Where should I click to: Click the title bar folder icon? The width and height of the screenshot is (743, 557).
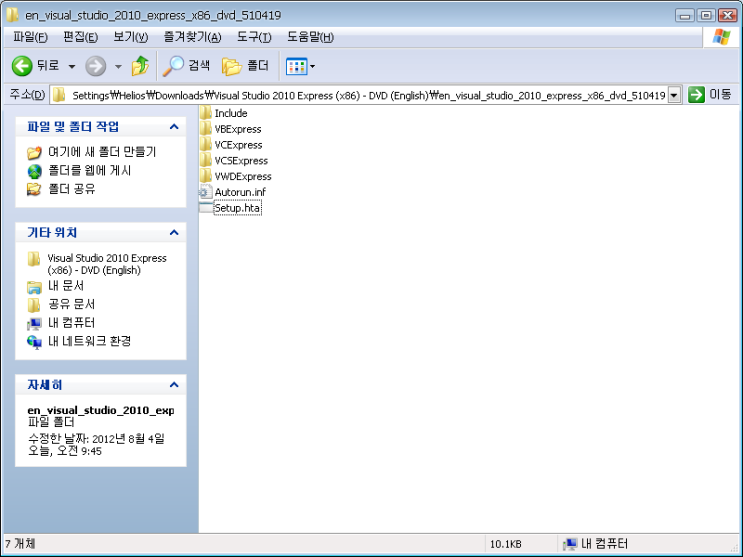[x=13, y=15]
